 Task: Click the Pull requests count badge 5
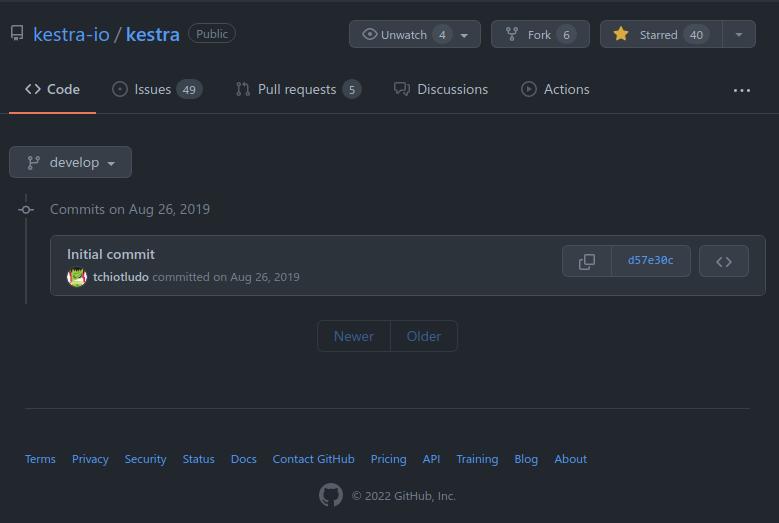[352, 90]
